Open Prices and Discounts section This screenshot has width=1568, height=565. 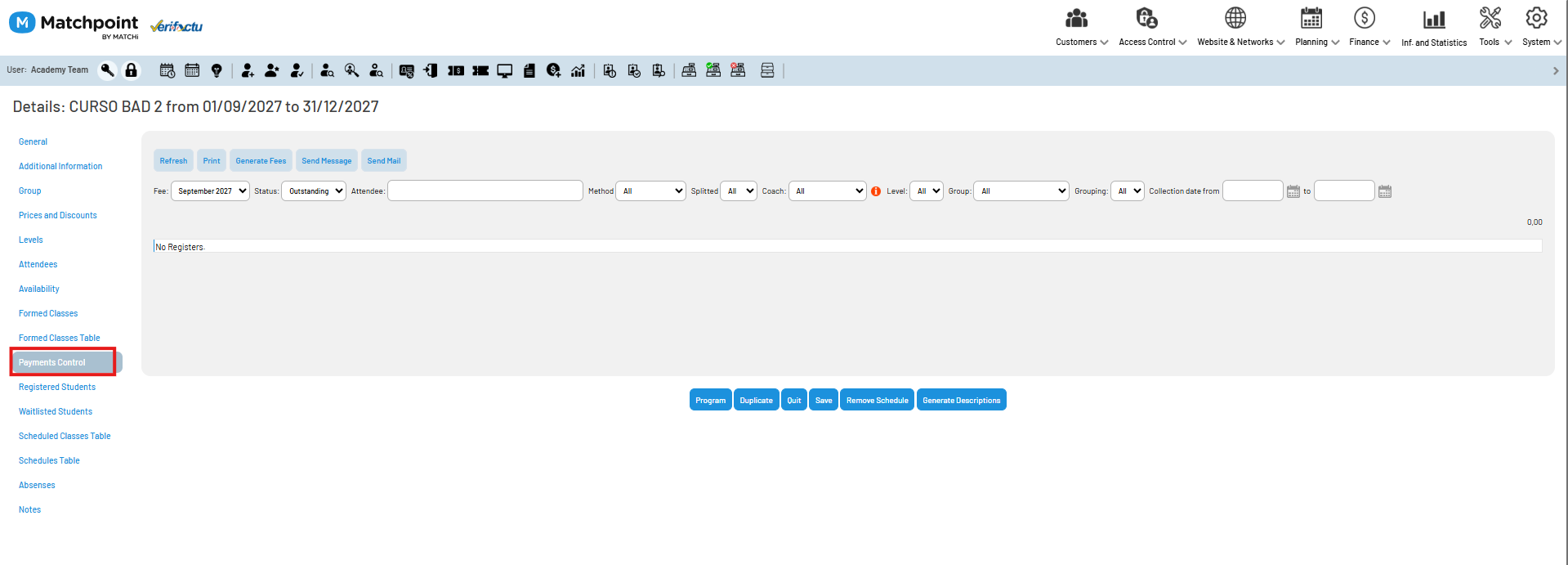(x=58, y=215)
